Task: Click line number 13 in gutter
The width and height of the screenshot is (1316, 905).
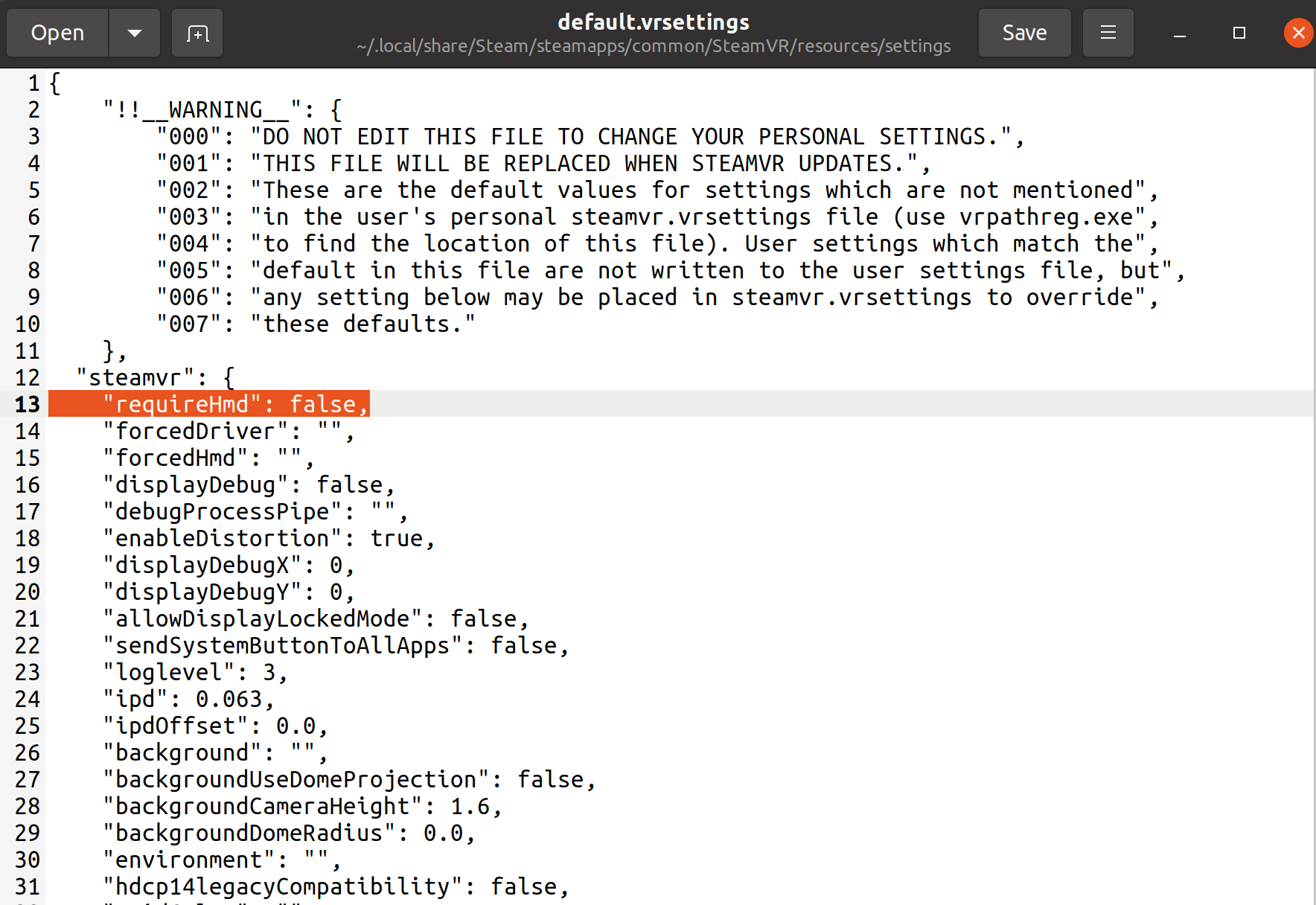Action: click(28, 404)
